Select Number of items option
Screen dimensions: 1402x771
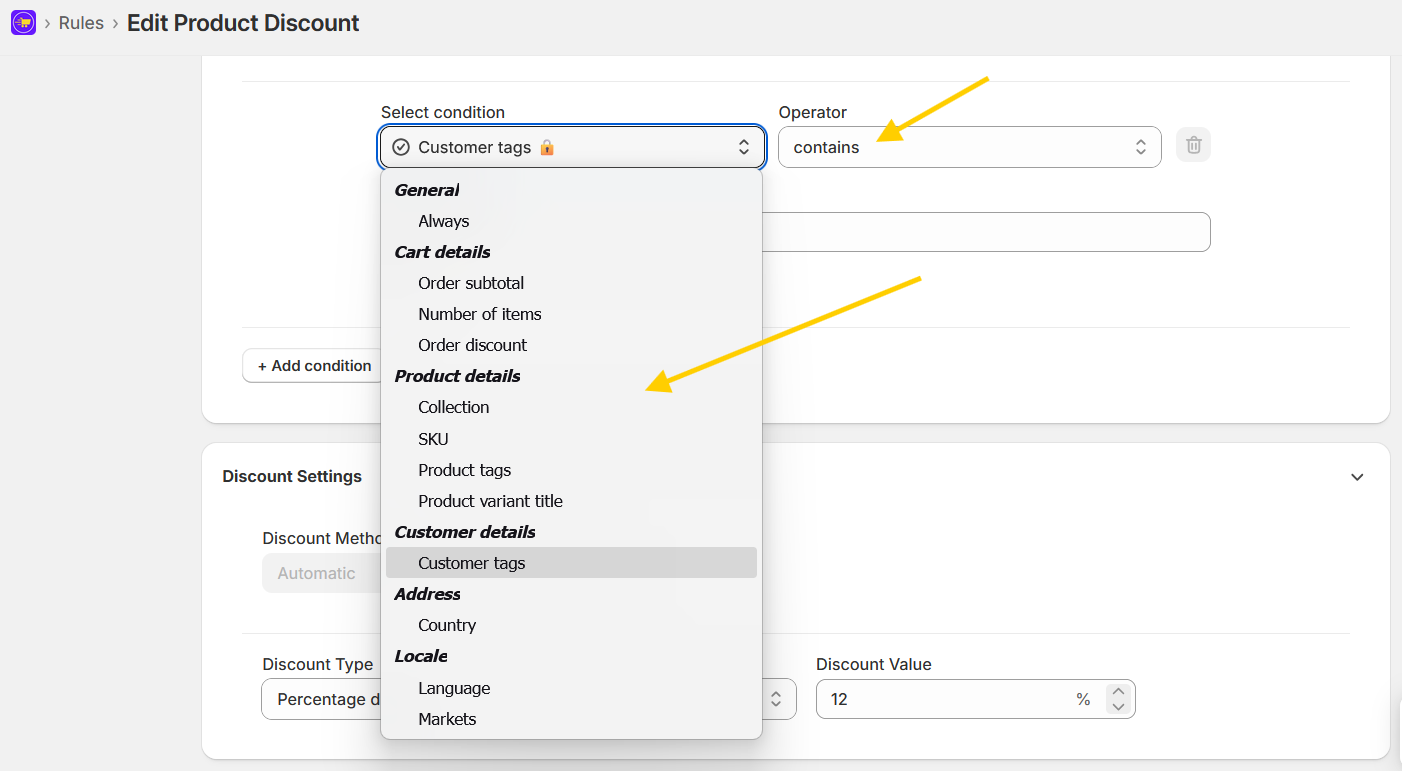pos(479,314)
